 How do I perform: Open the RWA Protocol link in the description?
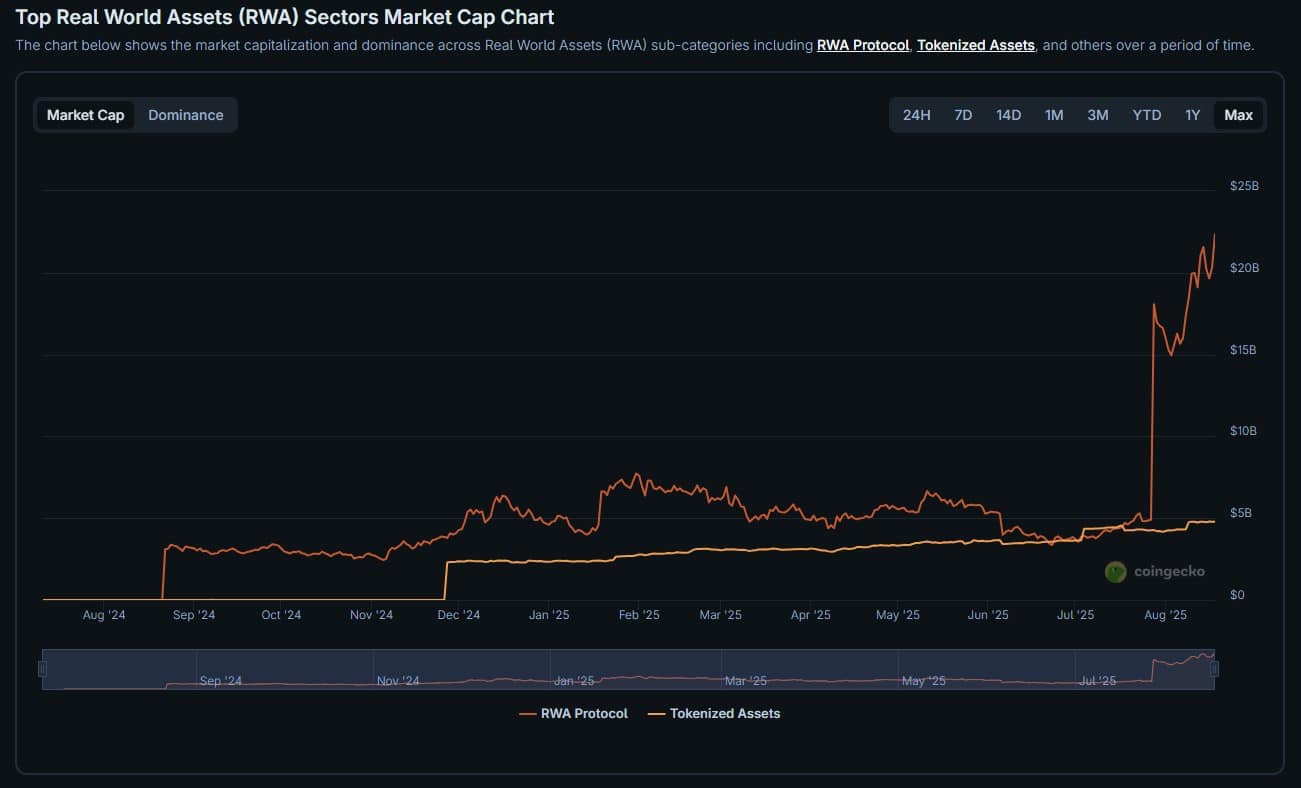click(x=862, y=45)
